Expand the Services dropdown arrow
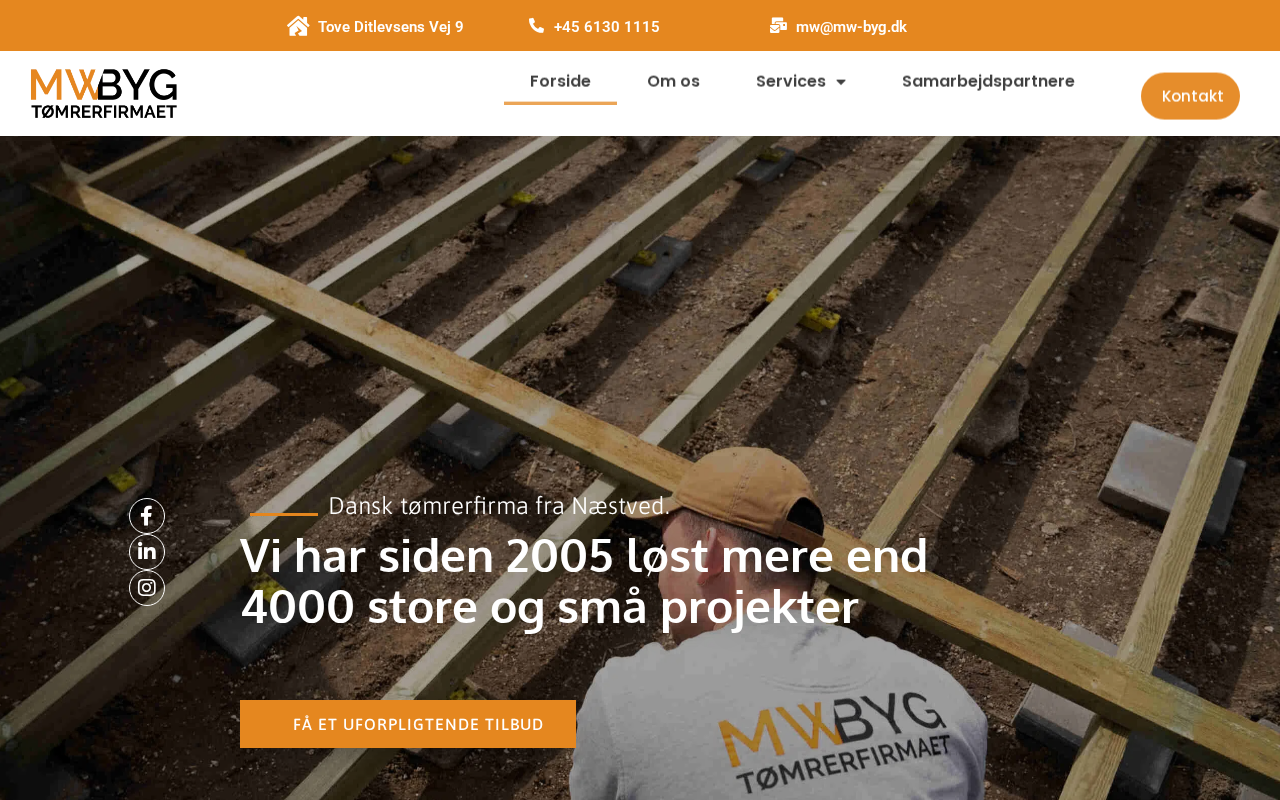 (x=840, y=82)
